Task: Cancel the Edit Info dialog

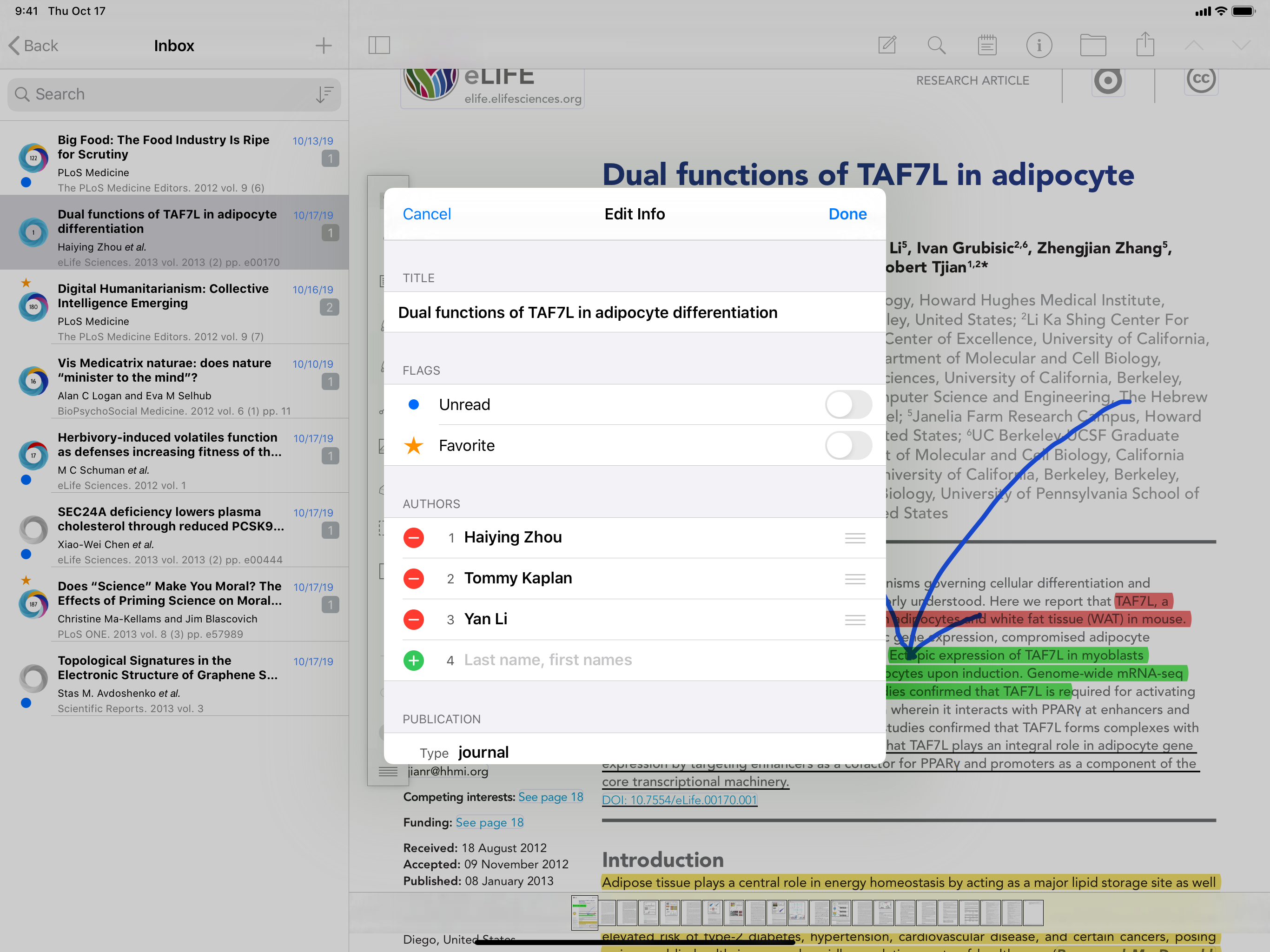Action: 427,214
